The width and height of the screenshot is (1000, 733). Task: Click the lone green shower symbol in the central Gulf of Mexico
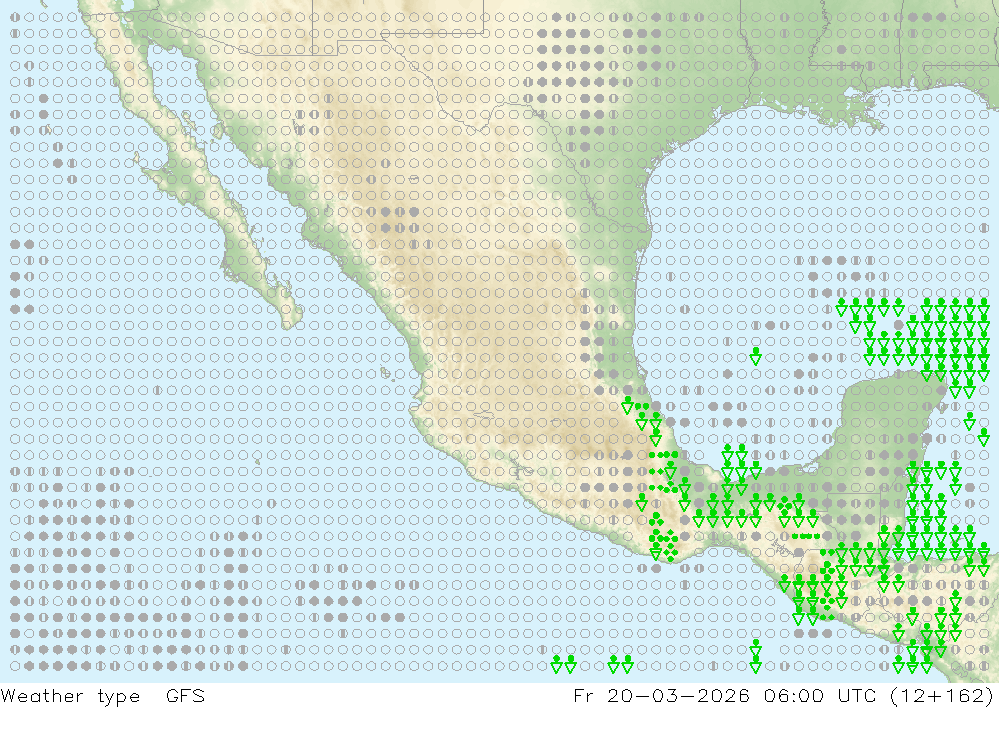(x=756, y=356)
